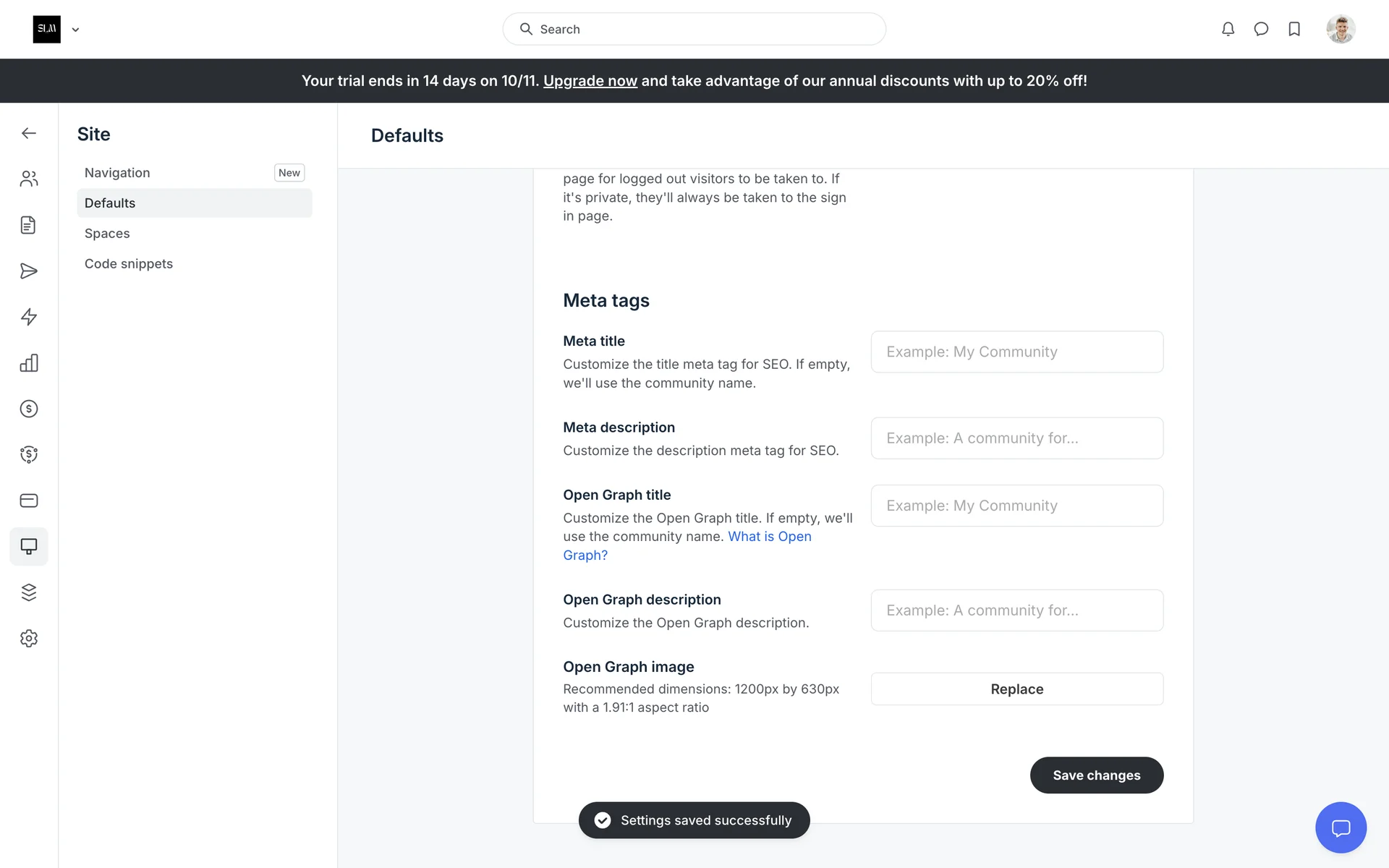Click Save changes button
This screenshot has width=1389, height=868.
click(x=1096, y=775)
